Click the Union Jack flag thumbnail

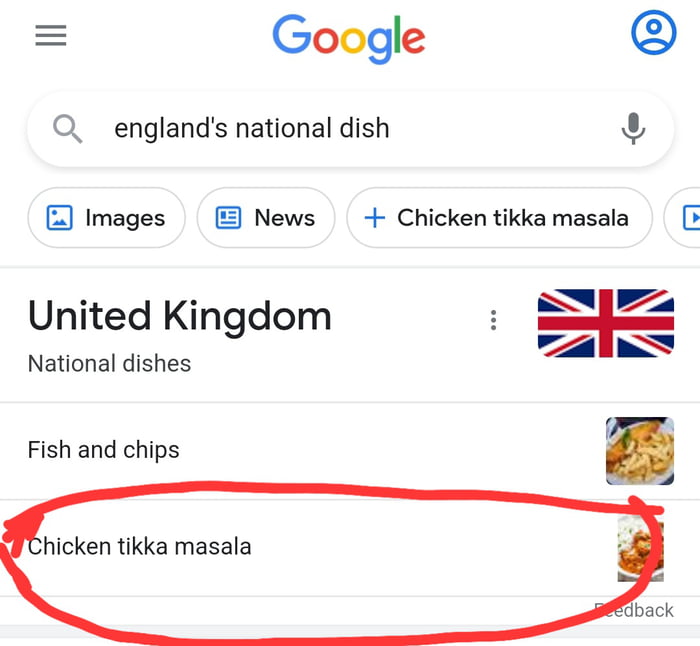coord(605,323)
